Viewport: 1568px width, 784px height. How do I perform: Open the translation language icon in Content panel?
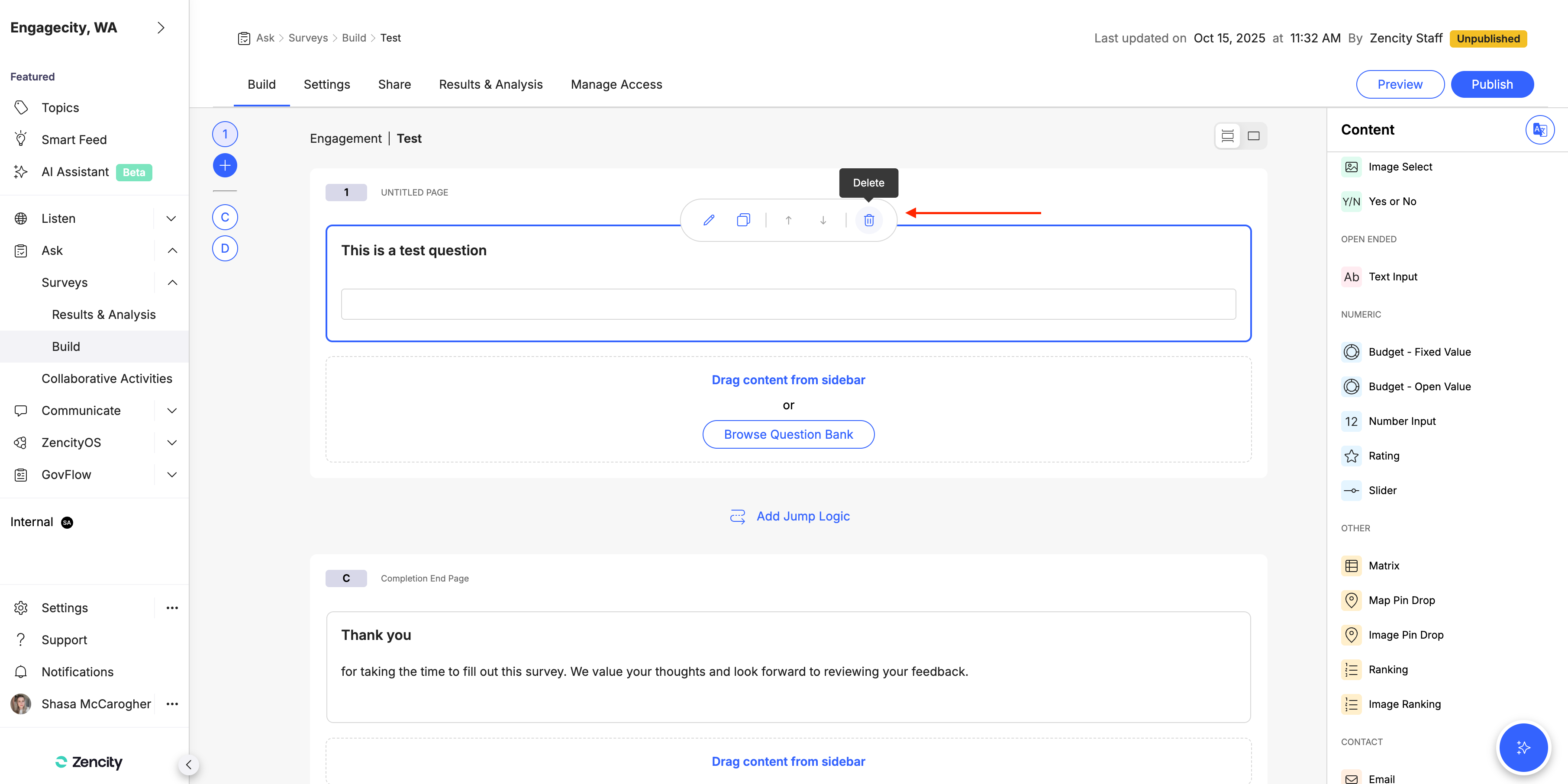tap(1539, 129)
